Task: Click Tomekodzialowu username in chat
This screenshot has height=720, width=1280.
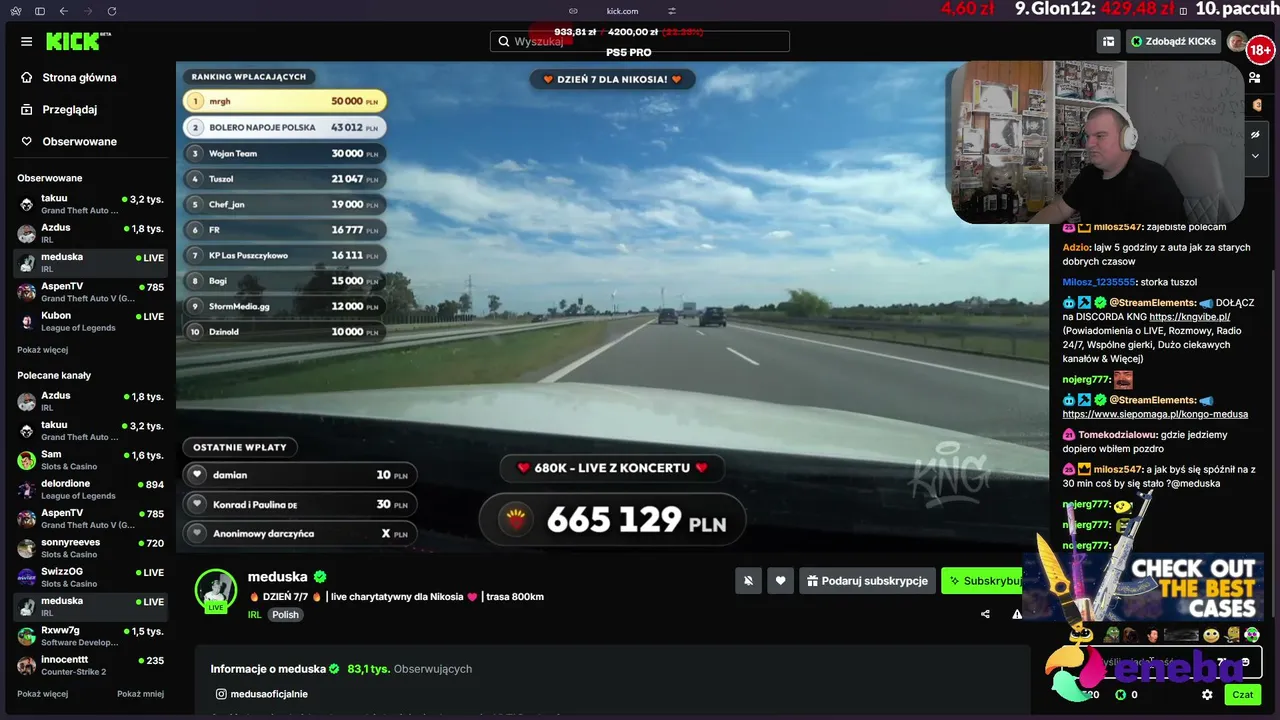Action: click(1116, 435)
